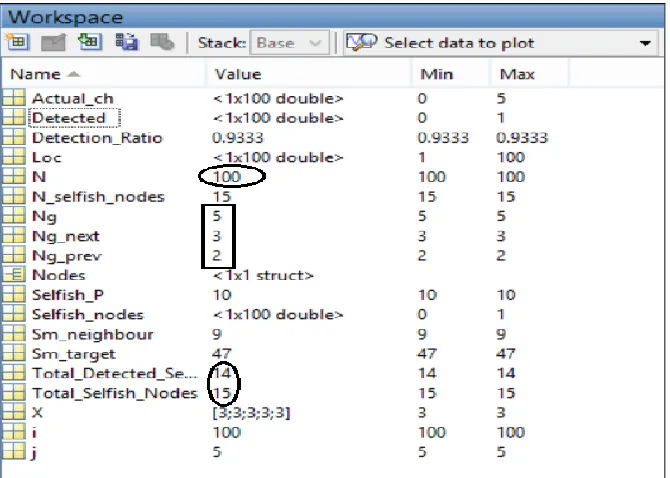Click the Sm_neighbour variable icon
This screenshot has height=478, width=670.
14,334
